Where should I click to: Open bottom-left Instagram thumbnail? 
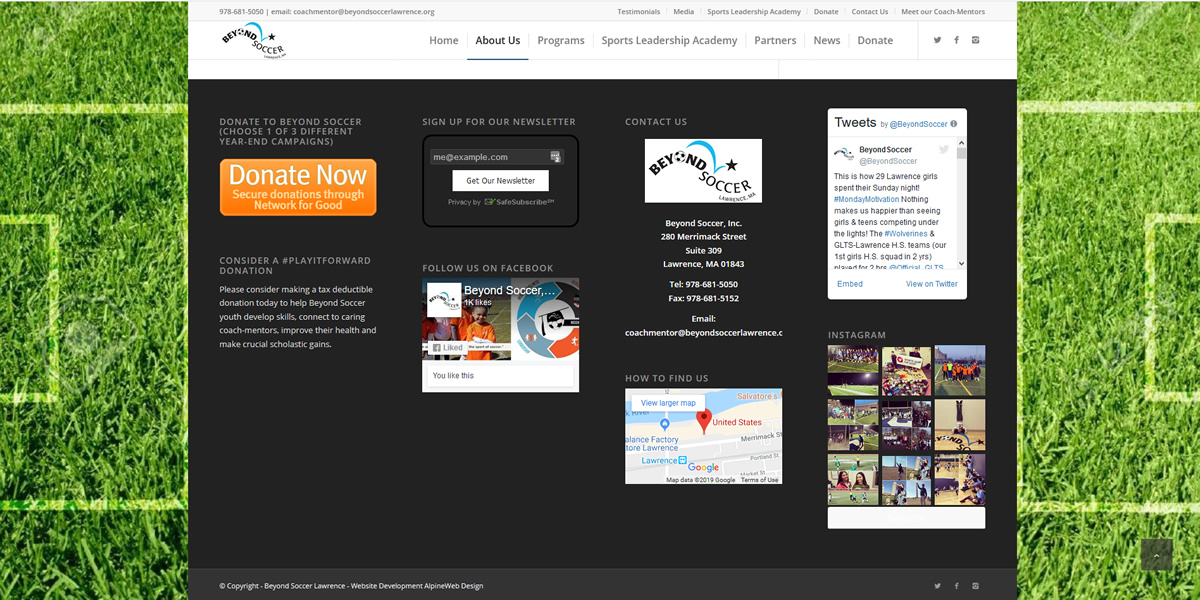click(853, 480)
